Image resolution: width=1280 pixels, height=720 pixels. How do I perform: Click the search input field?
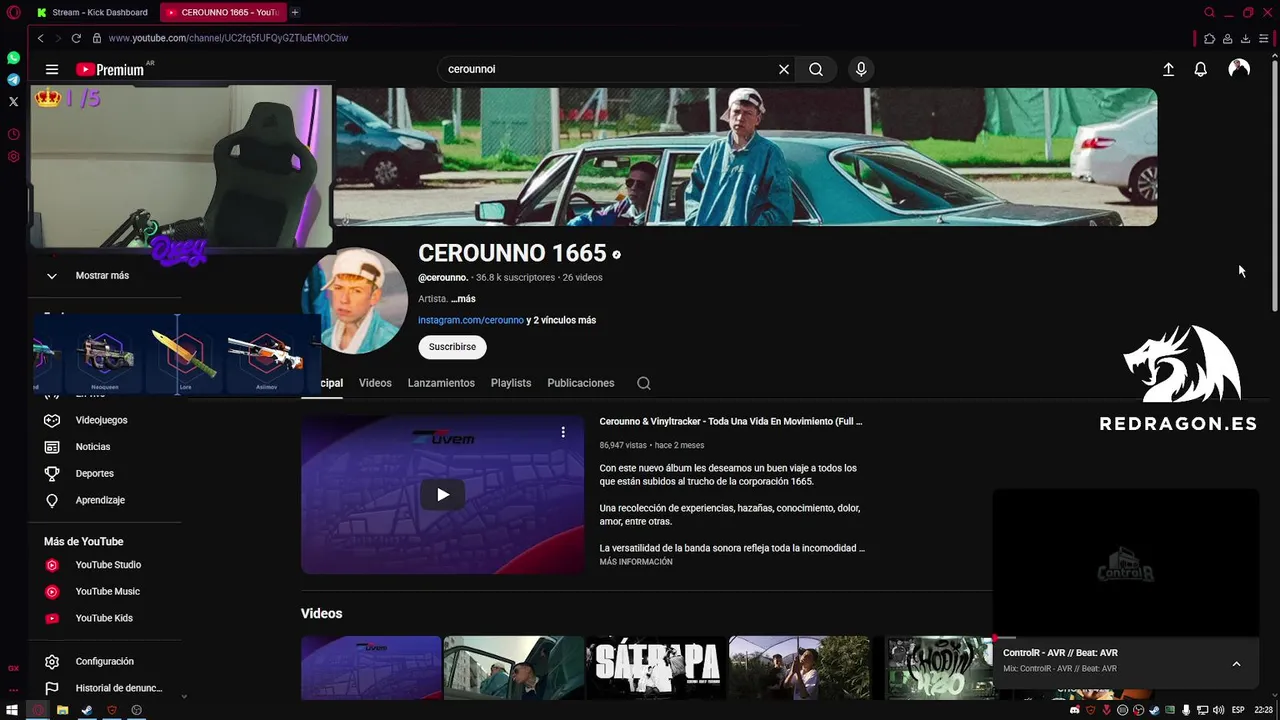click(610, 69)
